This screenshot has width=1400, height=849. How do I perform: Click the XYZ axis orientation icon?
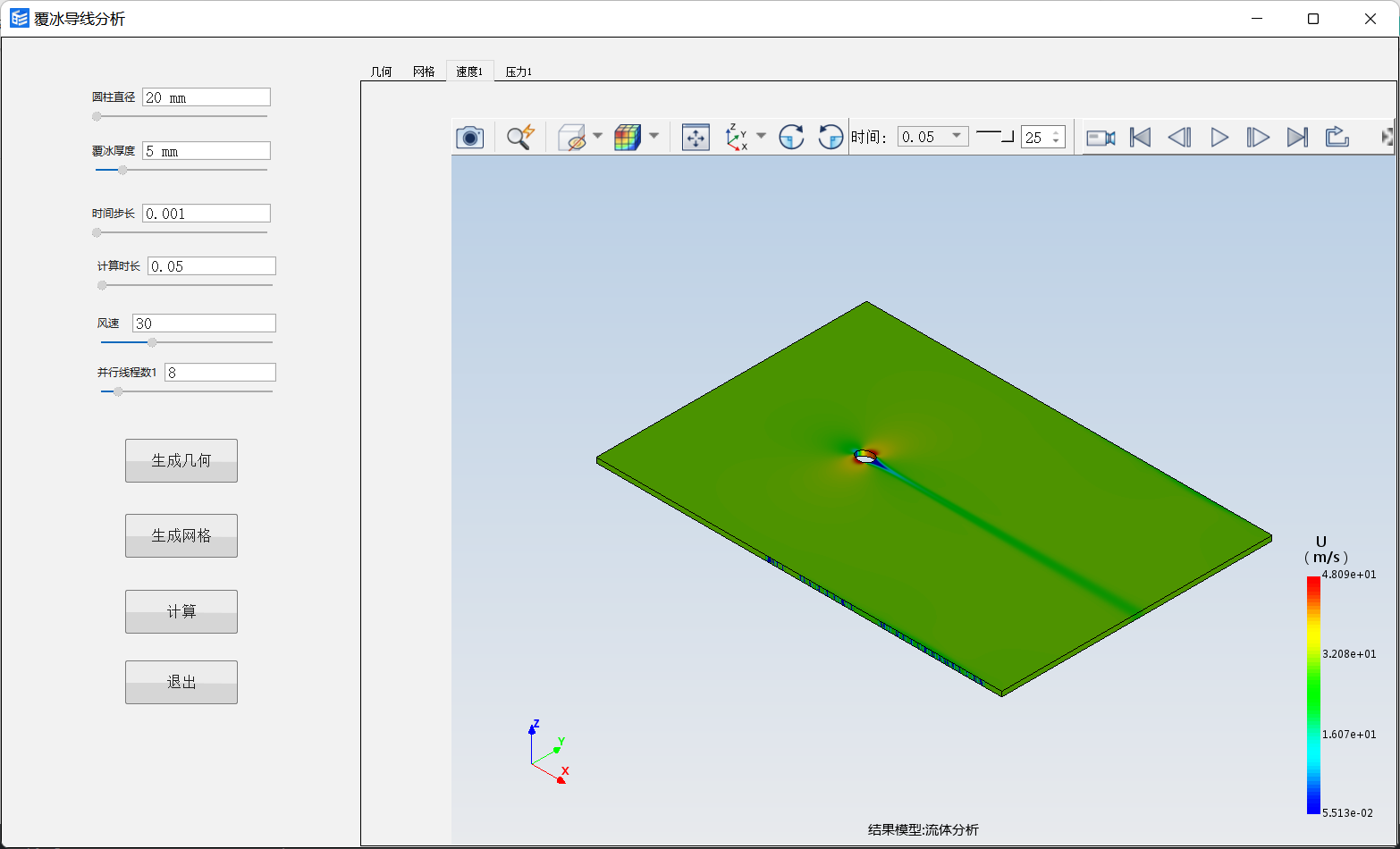click(x=737, y=137)
